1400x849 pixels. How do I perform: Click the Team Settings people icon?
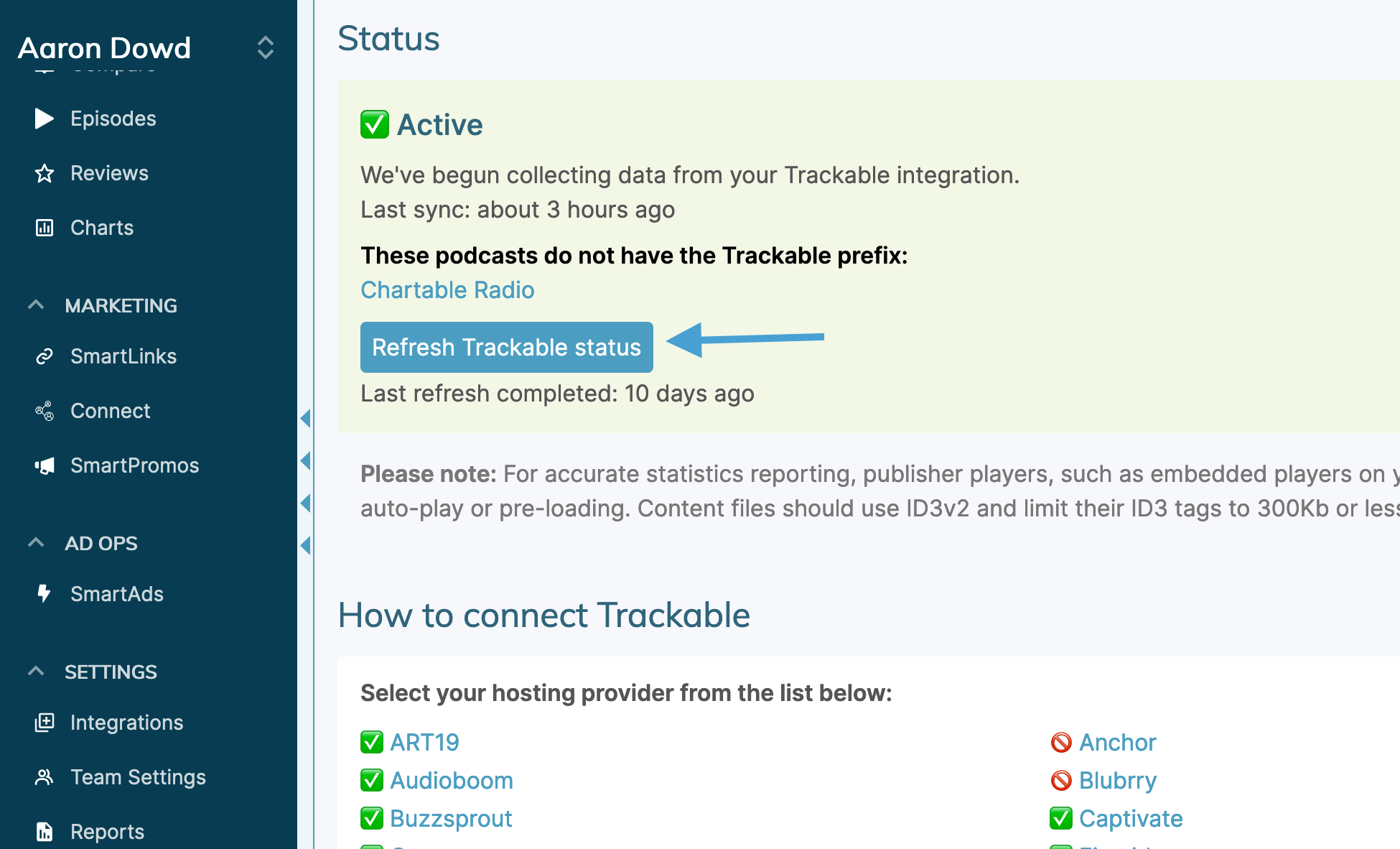[x=44, y=777]
